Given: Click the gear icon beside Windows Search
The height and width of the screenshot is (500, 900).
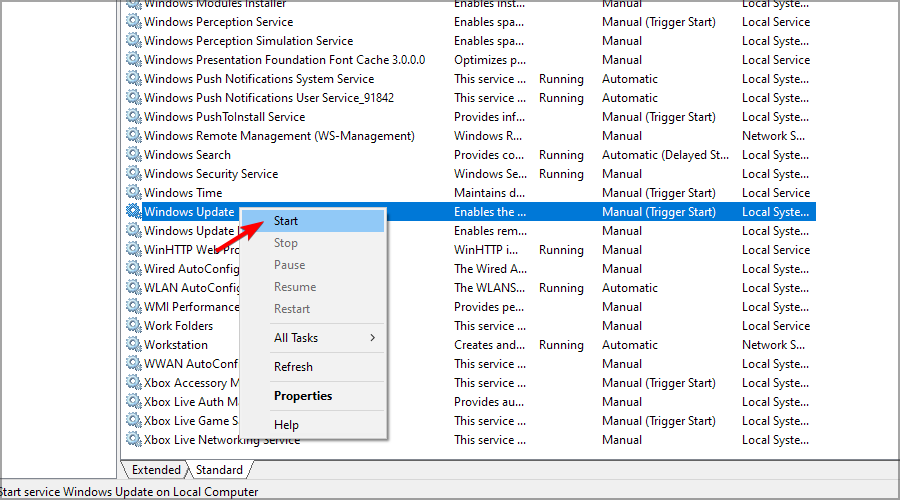Looking at the screenshot, I should click(134, 154).
